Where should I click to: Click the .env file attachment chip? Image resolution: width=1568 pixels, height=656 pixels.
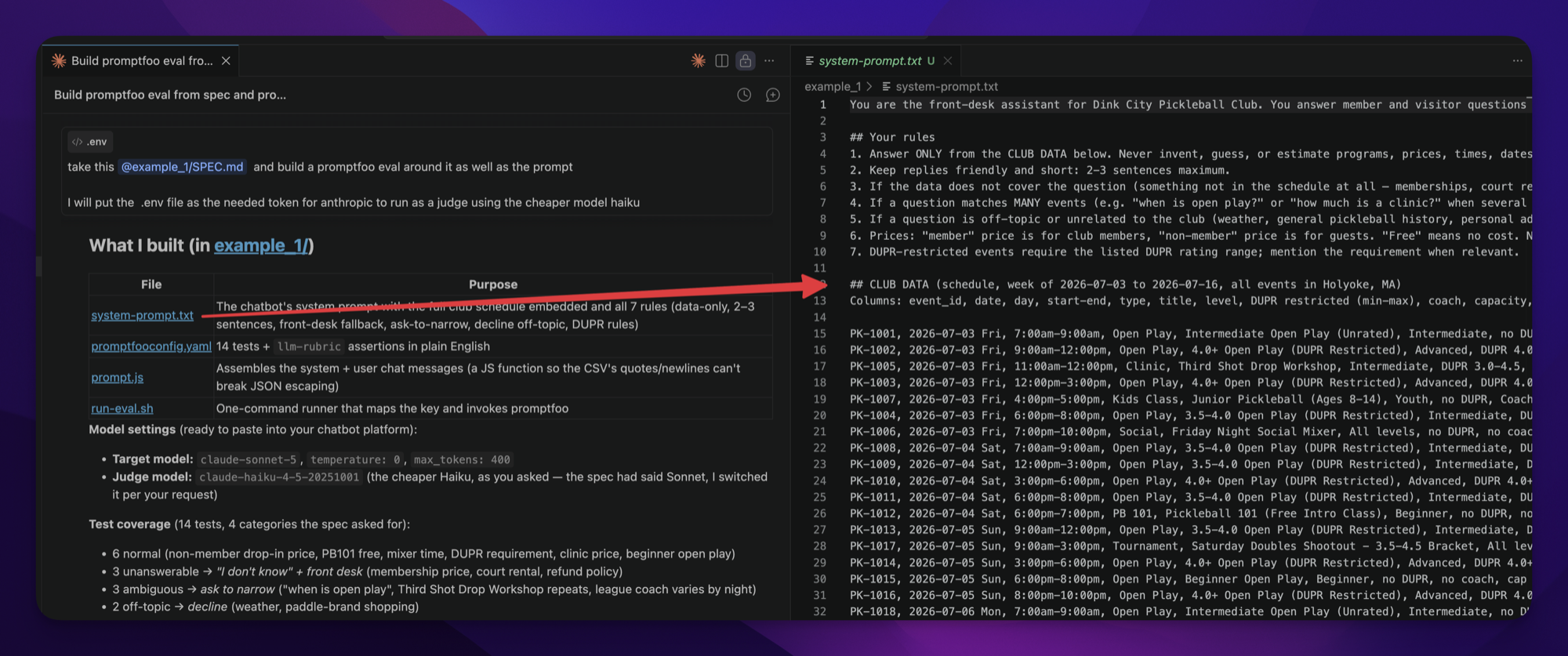(89, 142)
